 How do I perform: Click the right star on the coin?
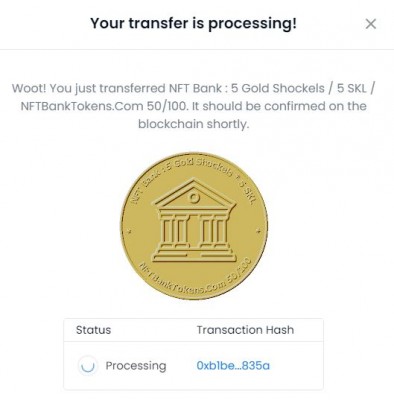click(258, 231)
